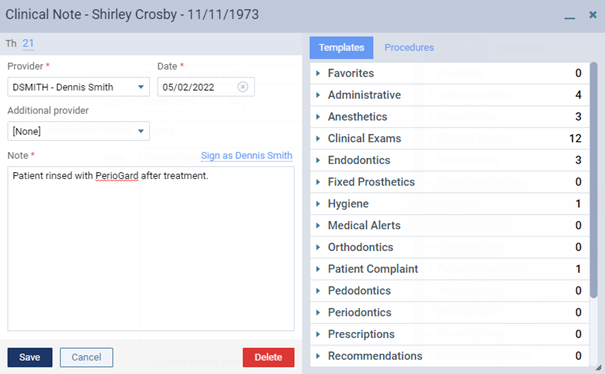The height and width of the screenshot is (374, 605).
Task: Open the Provider dropdown showing DSMITH
Action: (78, 87)
